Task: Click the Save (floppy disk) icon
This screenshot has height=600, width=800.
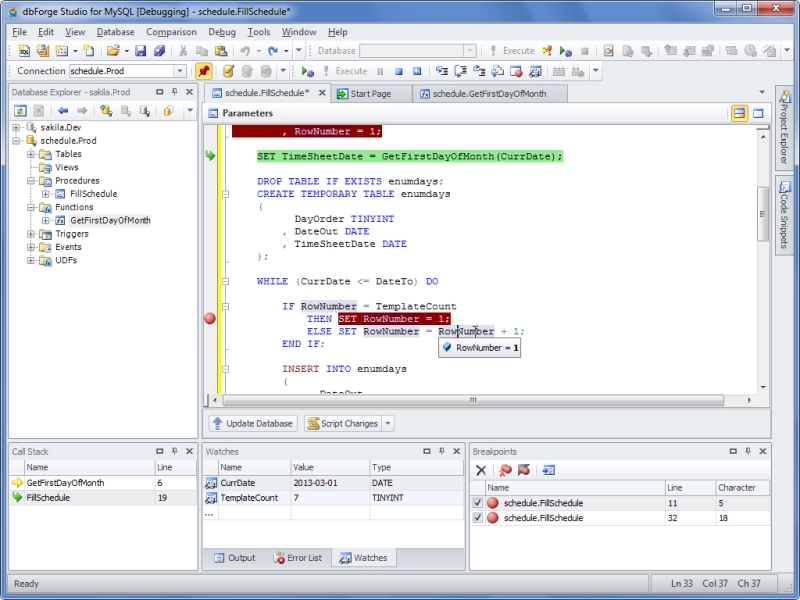Action: [140, 51]
